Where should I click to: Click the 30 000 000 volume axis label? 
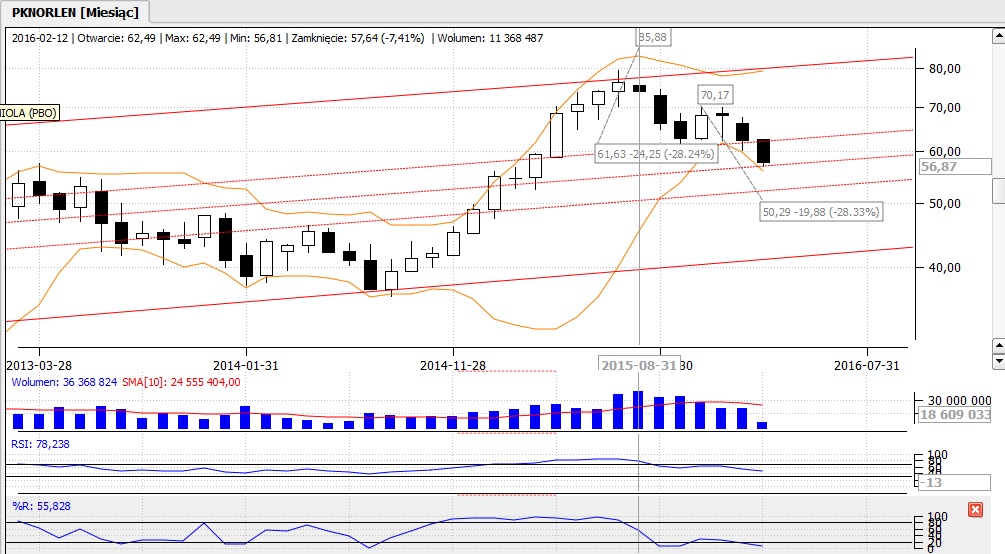click(959, 401)
